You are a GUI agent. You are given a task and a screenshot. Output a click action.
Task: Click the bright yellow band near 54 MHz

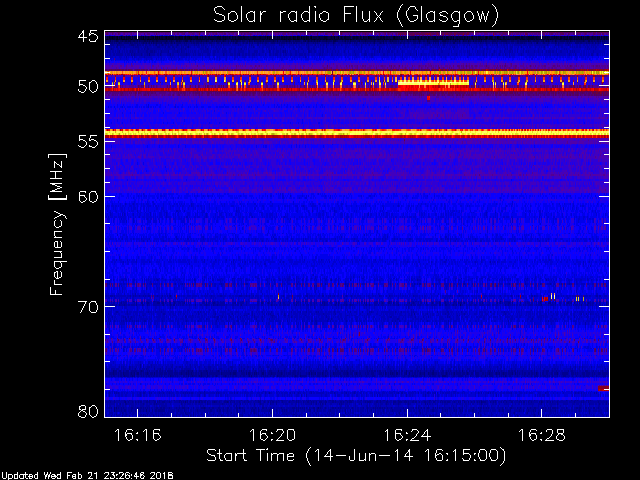(357, 133)
